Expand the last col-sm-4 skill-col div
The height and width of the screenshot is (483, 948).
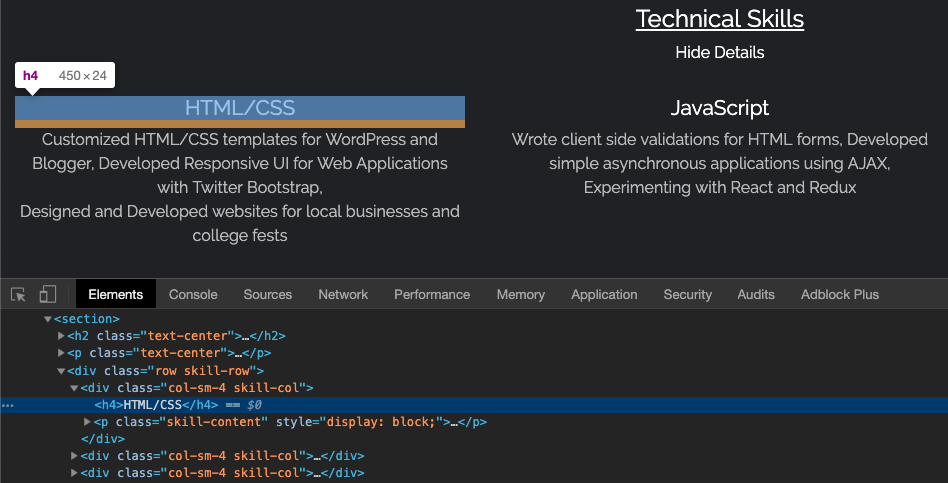tap(74, 472)
